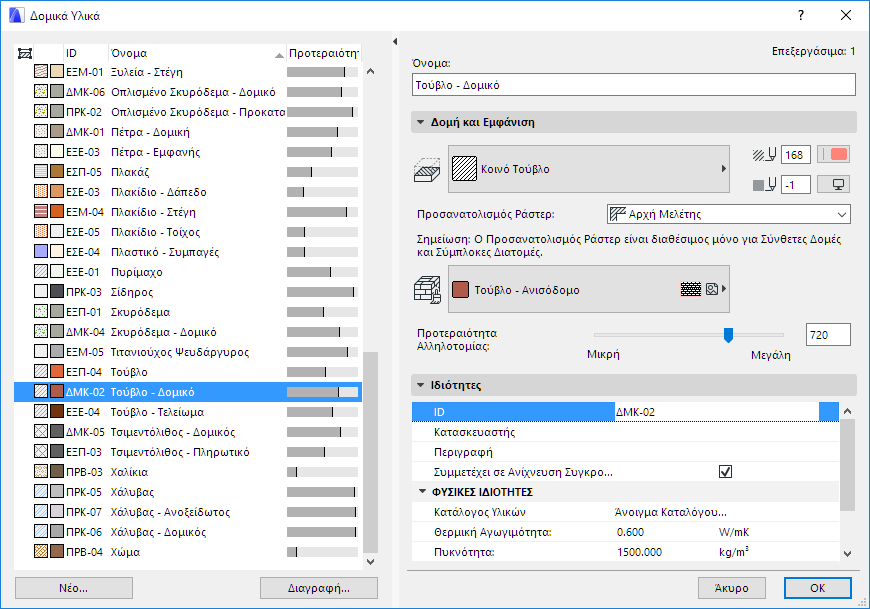Click fill pattern icon of ΠΡΒ-04 Χώμα
870x609 pixels.
click(41, 552)
